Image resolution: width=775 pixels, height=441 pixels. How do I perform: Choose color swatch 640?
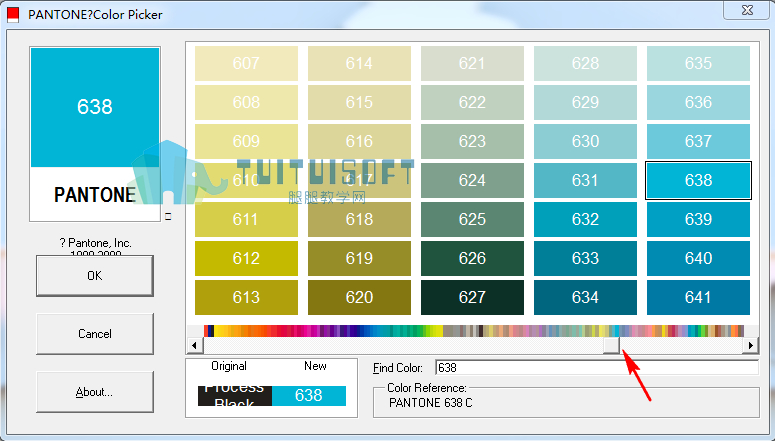pos(698,258)
